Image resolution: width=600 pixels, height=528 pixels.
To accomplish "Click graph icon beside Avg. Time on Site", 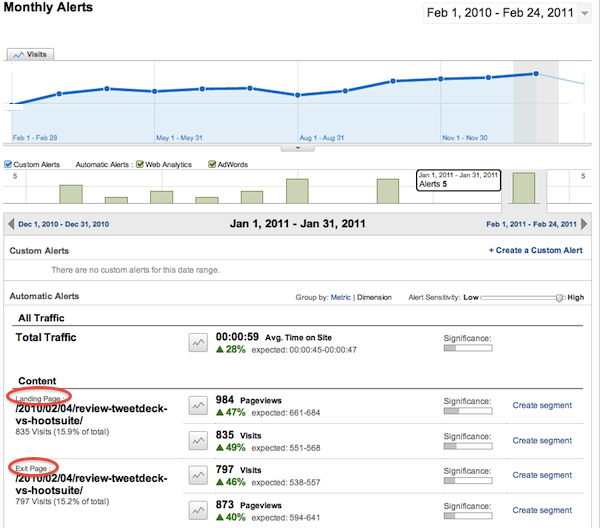I will tap(199, 343).
